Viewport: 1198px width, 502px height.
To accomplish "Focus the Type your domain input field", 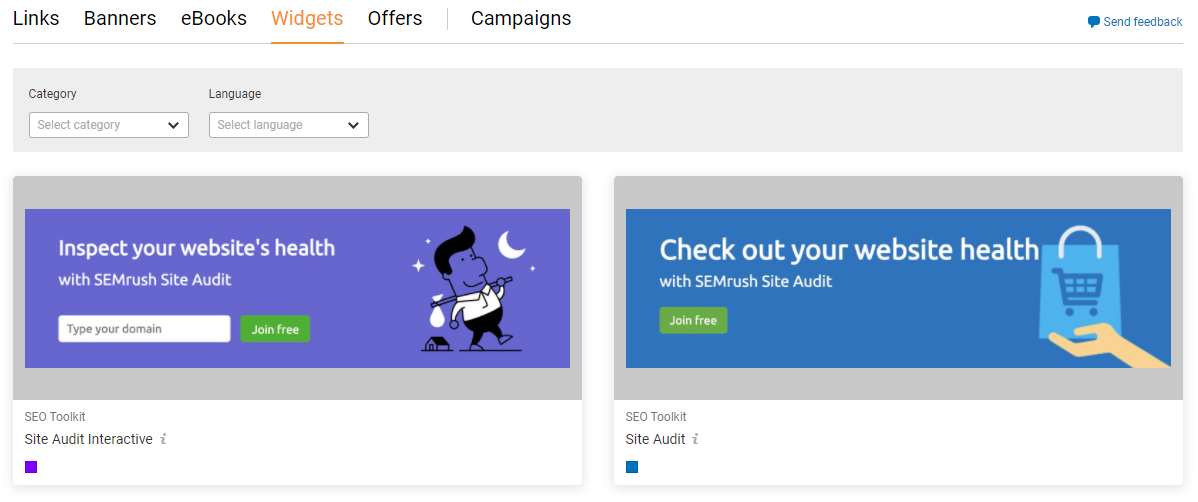I will pyautogui.click(x=144, y=329).
